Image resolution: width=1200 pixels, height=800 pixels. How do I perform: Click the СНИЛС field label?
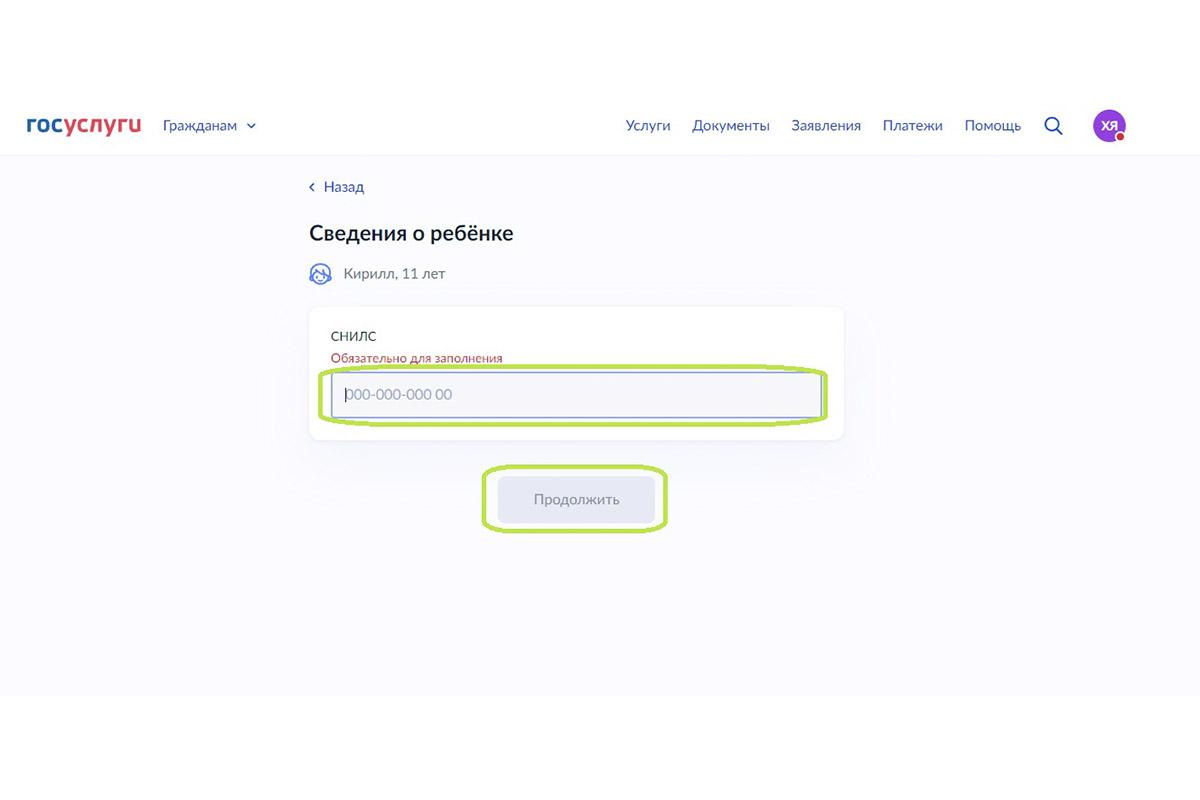coord(353,337)
